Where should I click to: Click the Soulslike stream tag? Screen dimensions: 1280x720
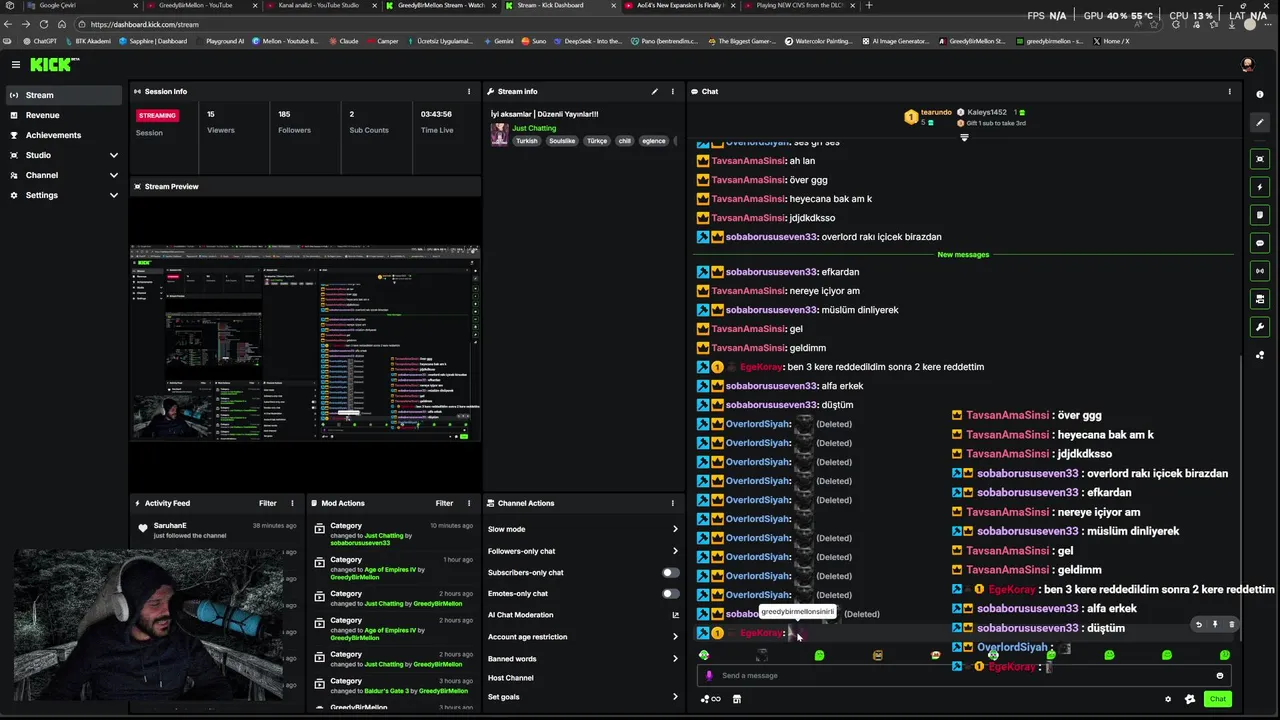point(562,141)
